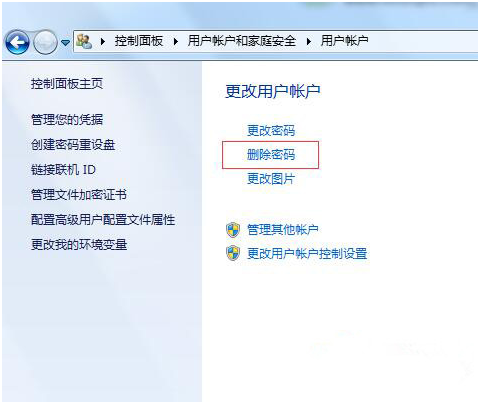Select 用户帐户和家庭安全 breadcrumb

(x=242, y=41)
